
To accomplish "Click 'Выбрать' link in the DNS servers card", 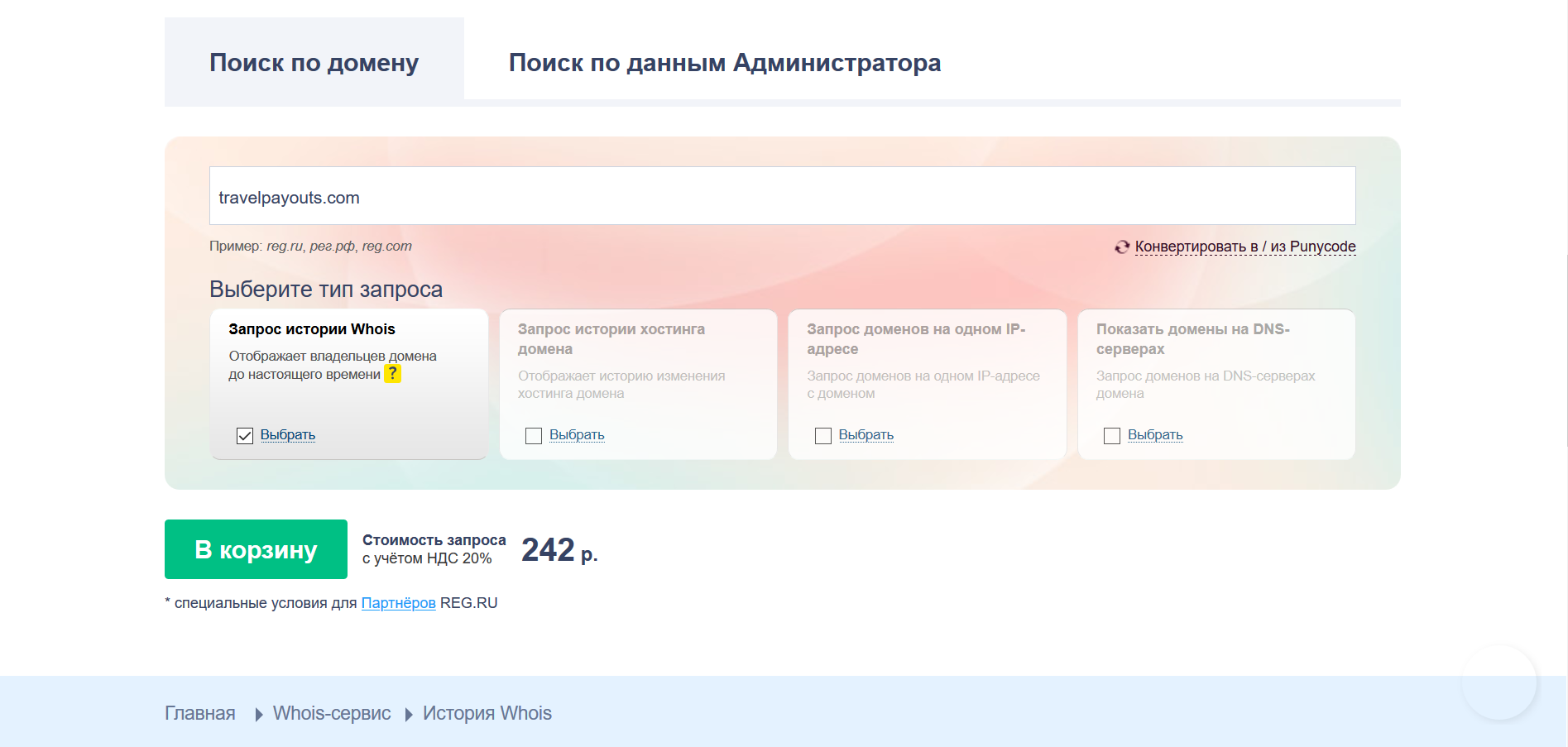I will 1155,435.
